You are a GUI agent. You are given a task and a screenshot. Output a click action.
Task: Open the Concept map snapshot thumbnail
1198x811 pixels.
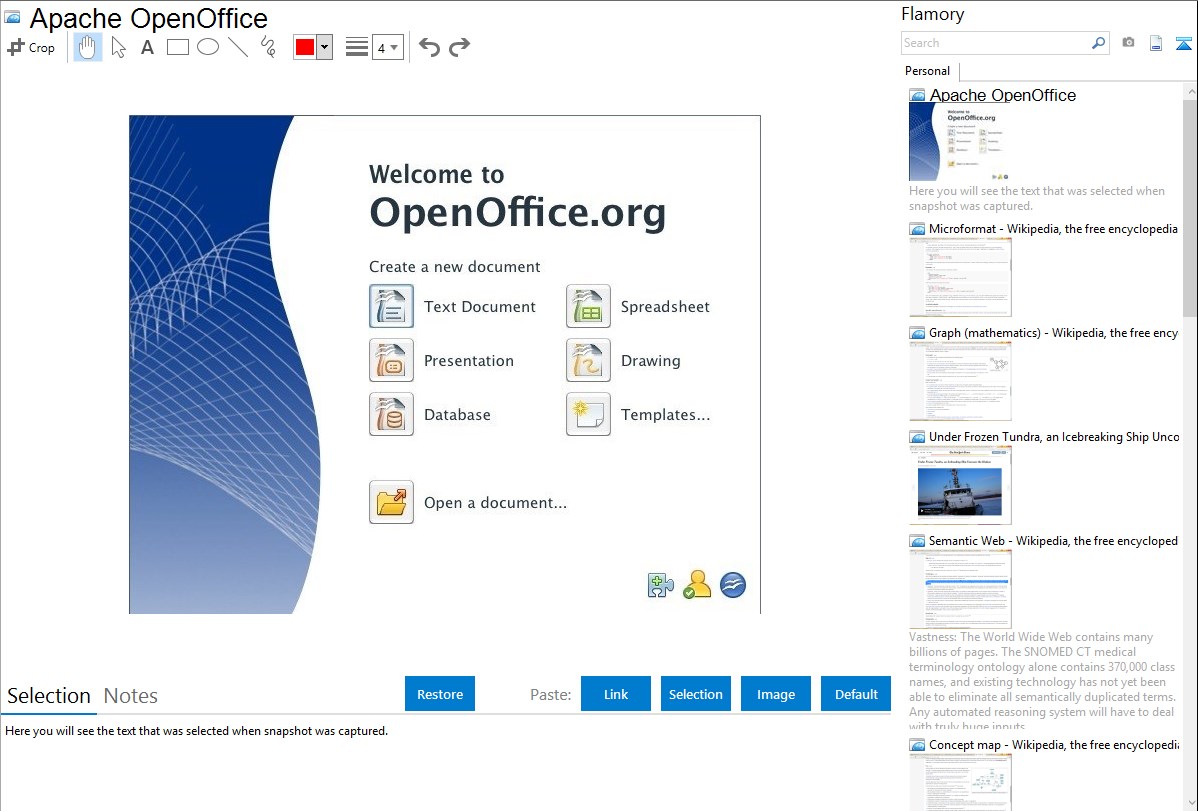click(x=960, y=782)
